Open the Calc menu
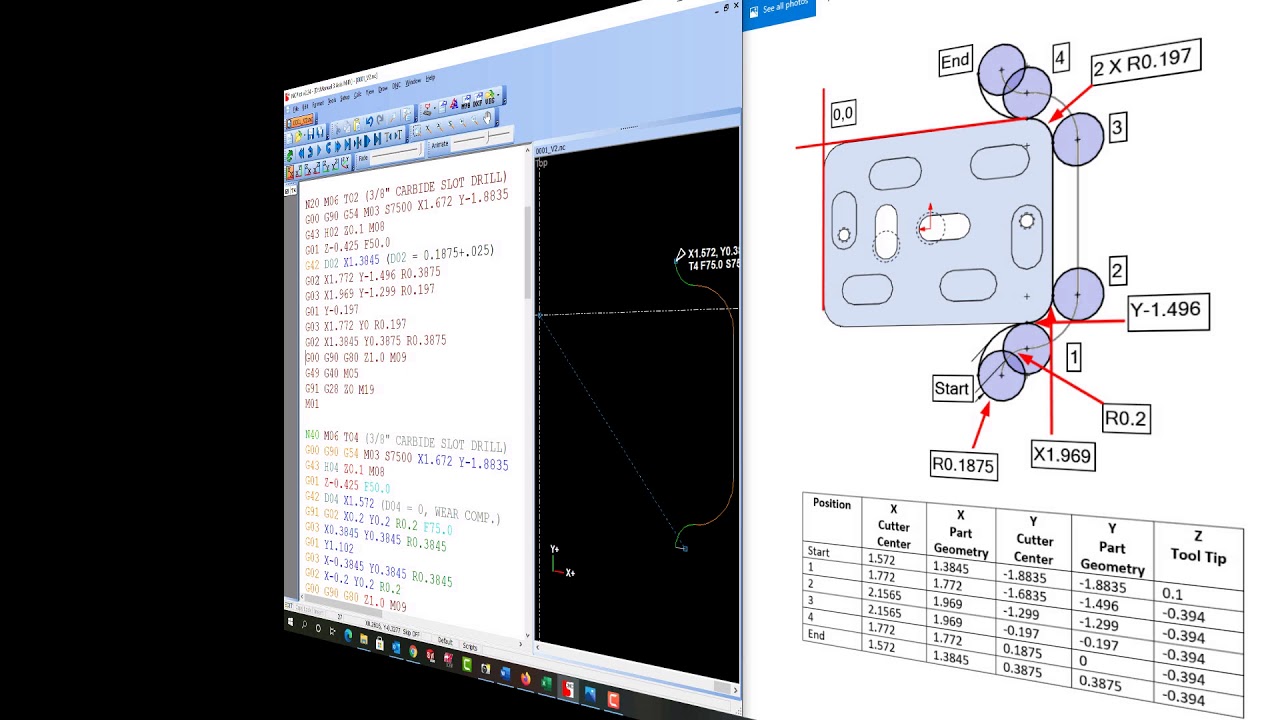The image size is (1280, 720). coord(357,95)
